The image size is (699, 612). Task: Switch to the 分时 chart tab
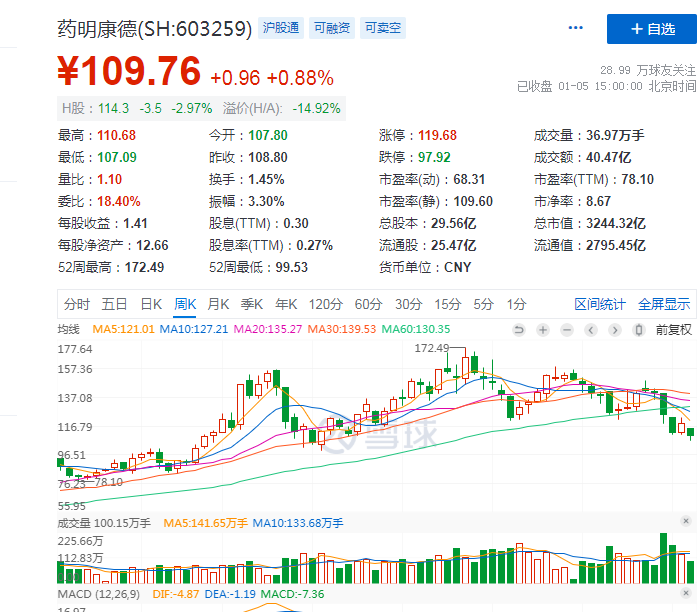pos(77,304)
